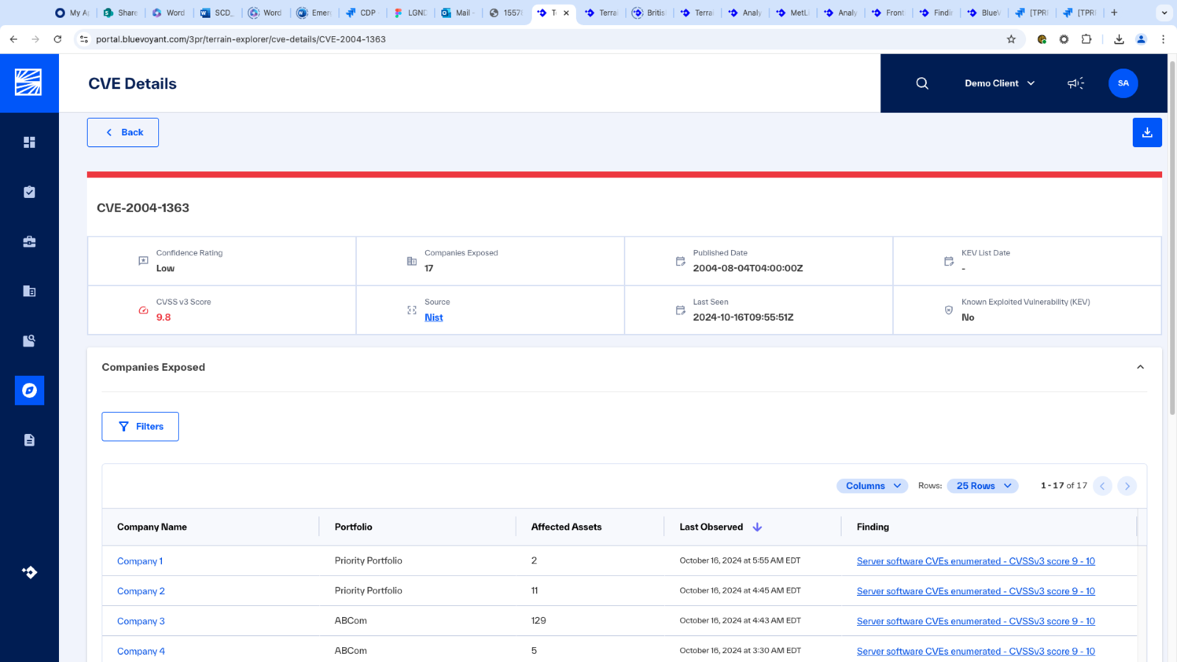This screenshot has height=662, width=1177.
Task: Open the SA user avatar menu
Action: point(1123,83)
